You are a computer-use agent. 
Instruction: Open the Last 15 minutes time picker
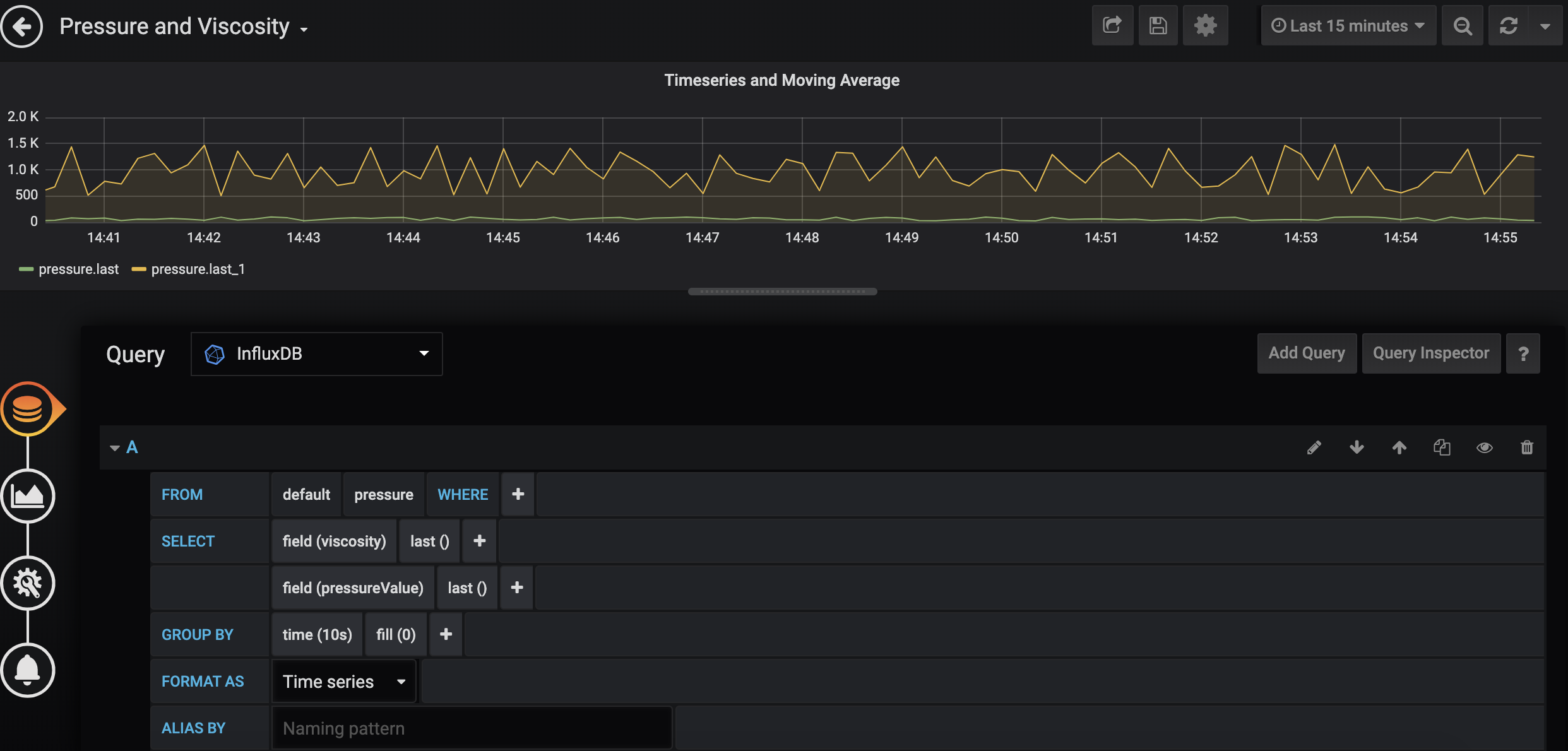pos(1348,26)
